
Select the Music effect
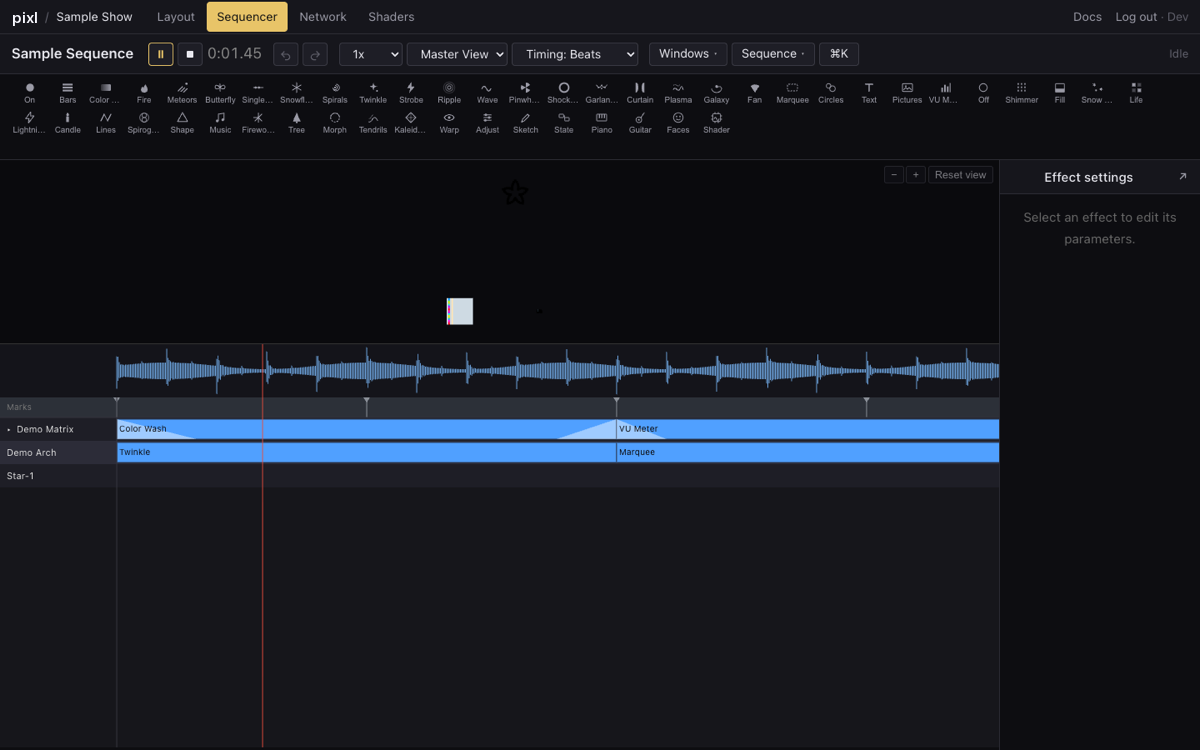coord(220,123)
